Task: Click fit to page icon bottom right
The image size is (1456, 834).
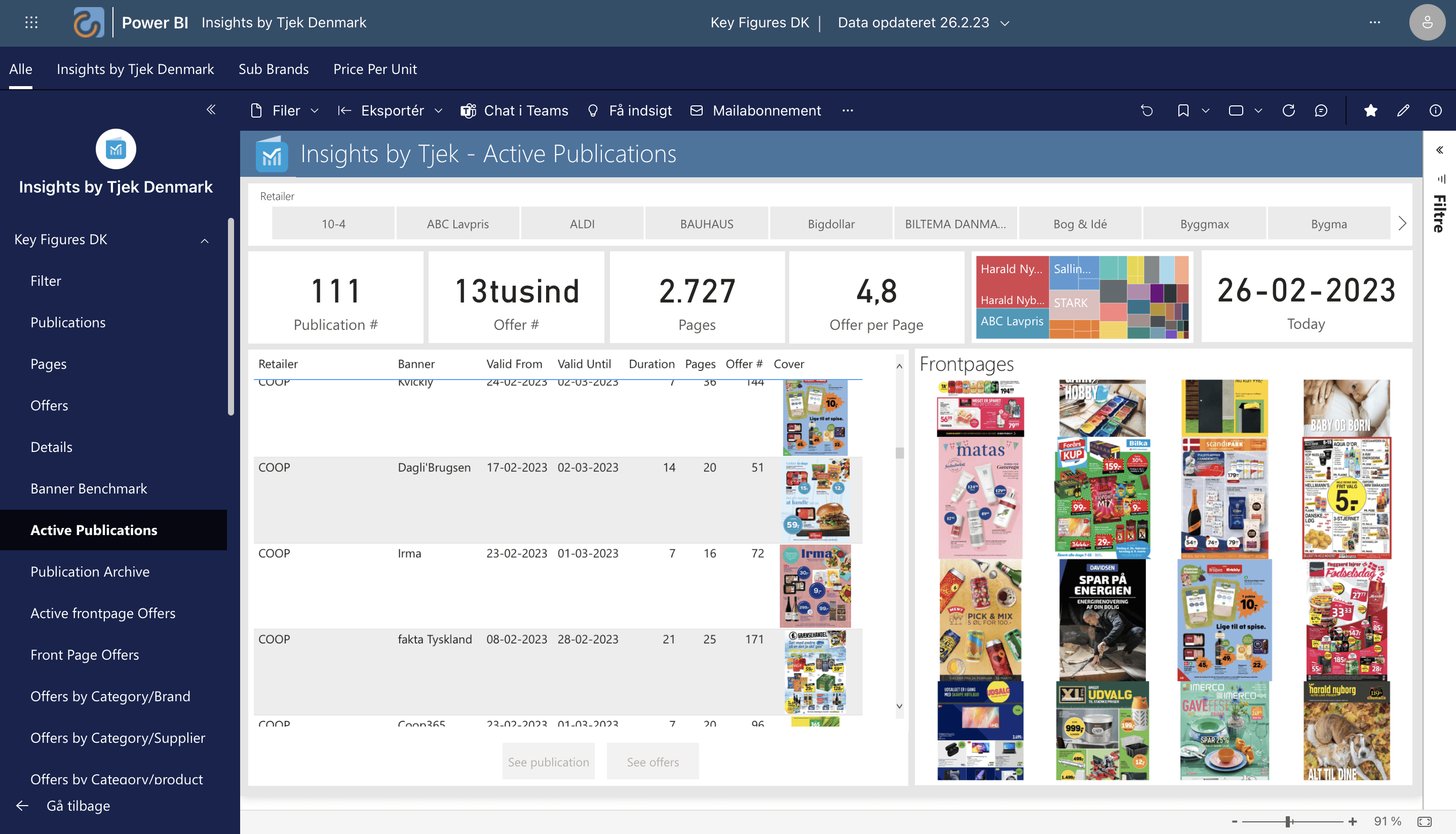Action: [x=1425, y=821]
